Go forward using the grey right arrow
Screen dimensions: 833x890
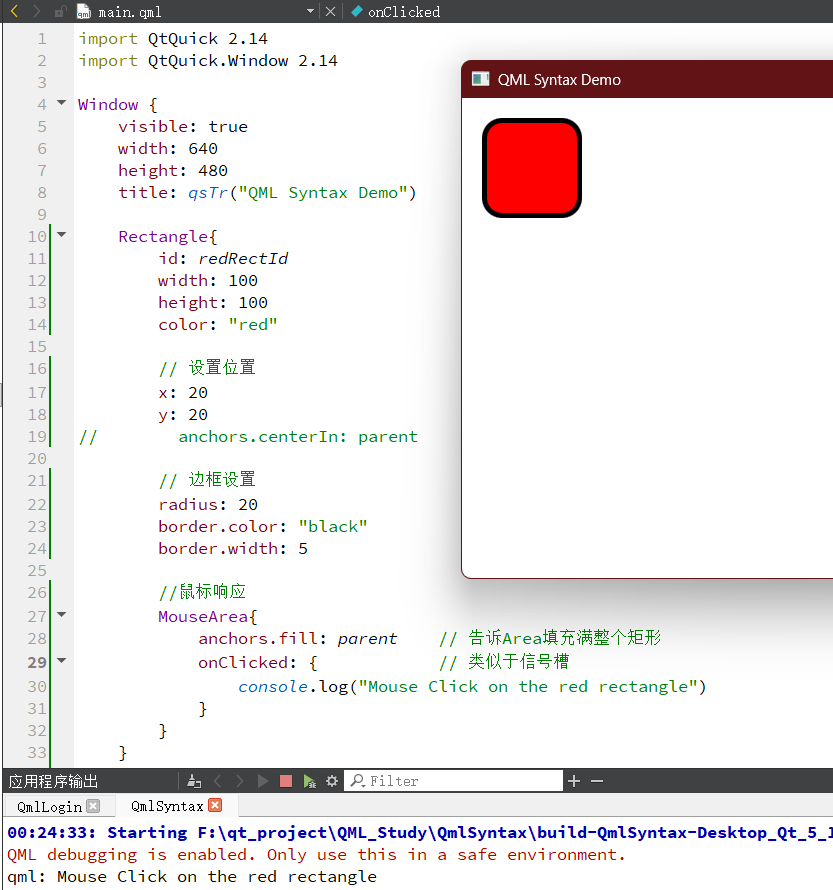coord(37,11)
